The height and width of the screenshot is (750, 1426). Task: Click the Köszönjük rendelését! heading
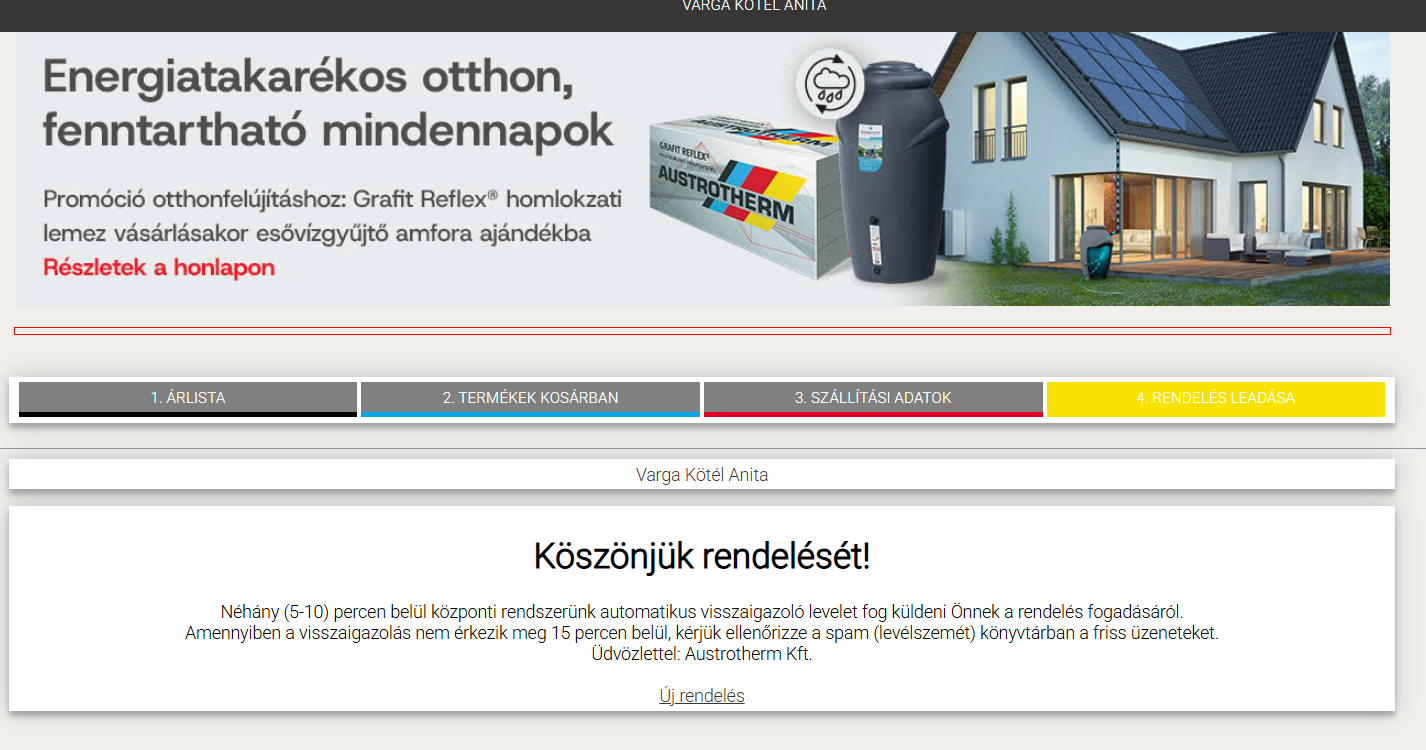coord(702,556)
